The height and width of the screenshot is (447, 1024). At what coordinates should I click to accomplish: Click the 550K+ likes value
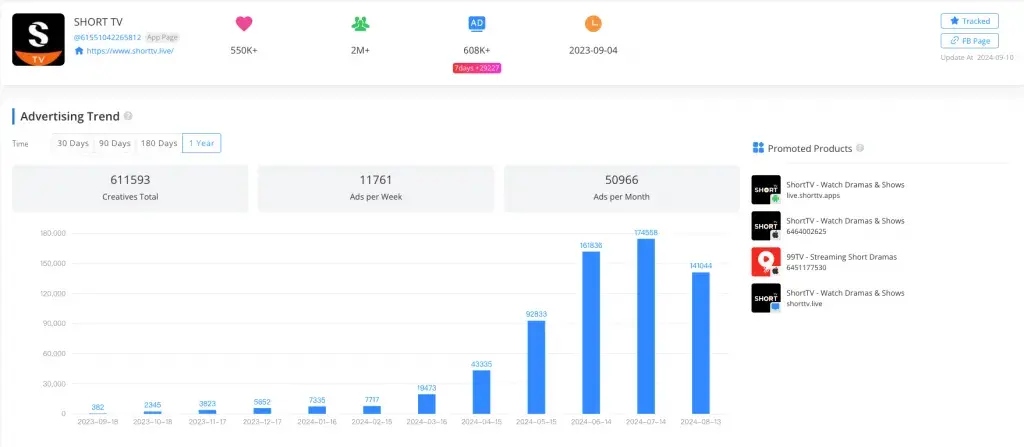(x=244, y=50)
